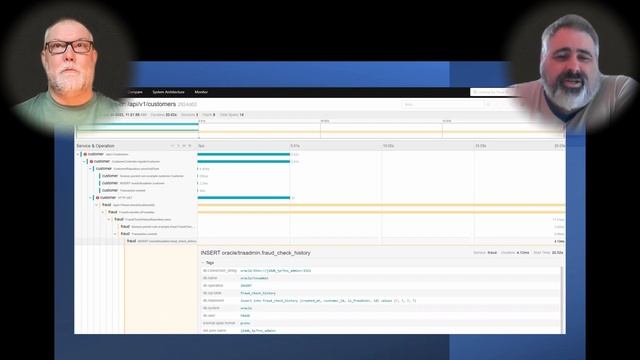Click the db.sql.table value fraud_check_history
This screenshot has width=640, height=360.
258,293
